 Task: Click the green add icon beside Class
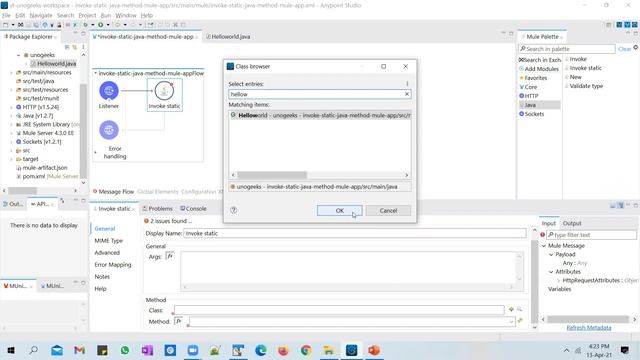(x=511, y=309)
